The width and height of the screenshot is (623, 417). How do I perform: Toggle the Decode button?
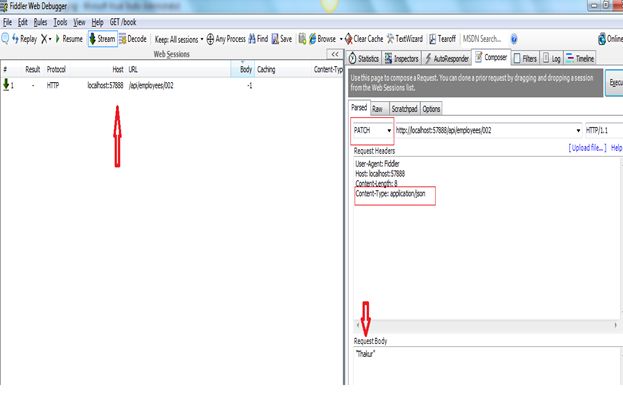tap(133, 39)
